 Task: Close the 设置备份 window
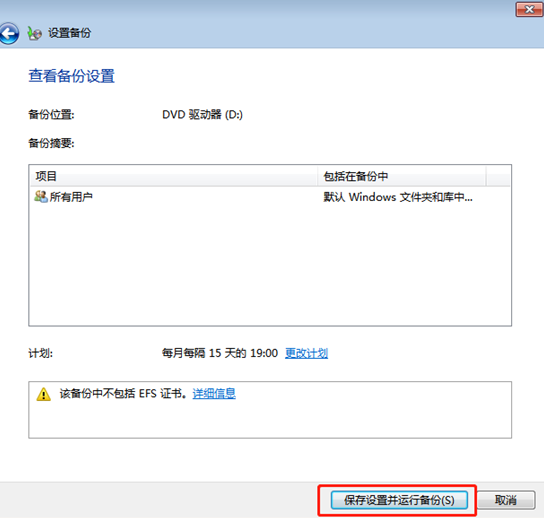(x=529, y=9)
